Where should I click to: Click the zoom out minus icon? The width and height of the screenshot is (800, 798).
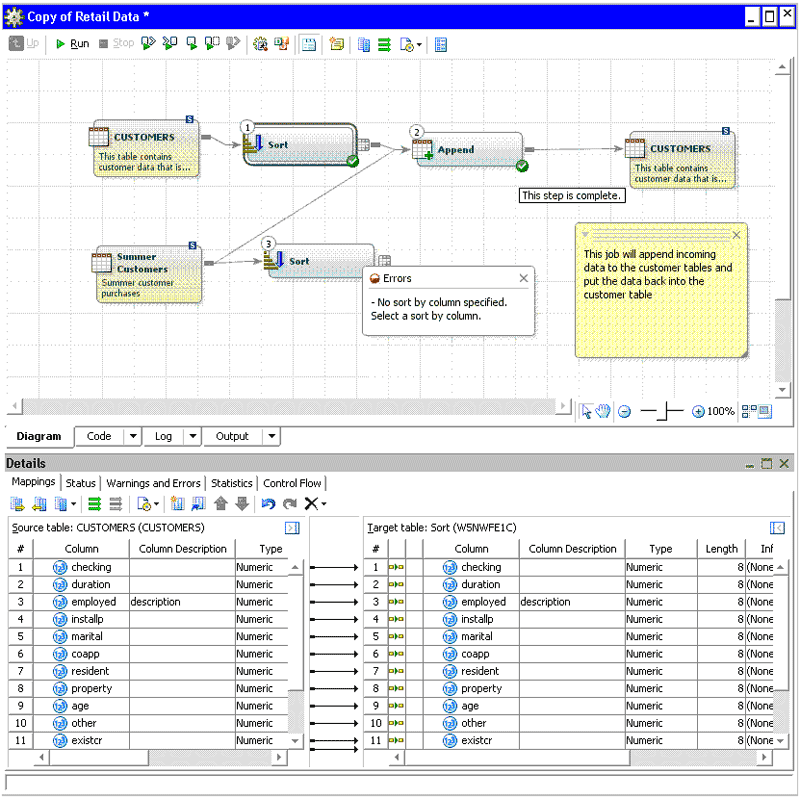(x=624, y=411)
